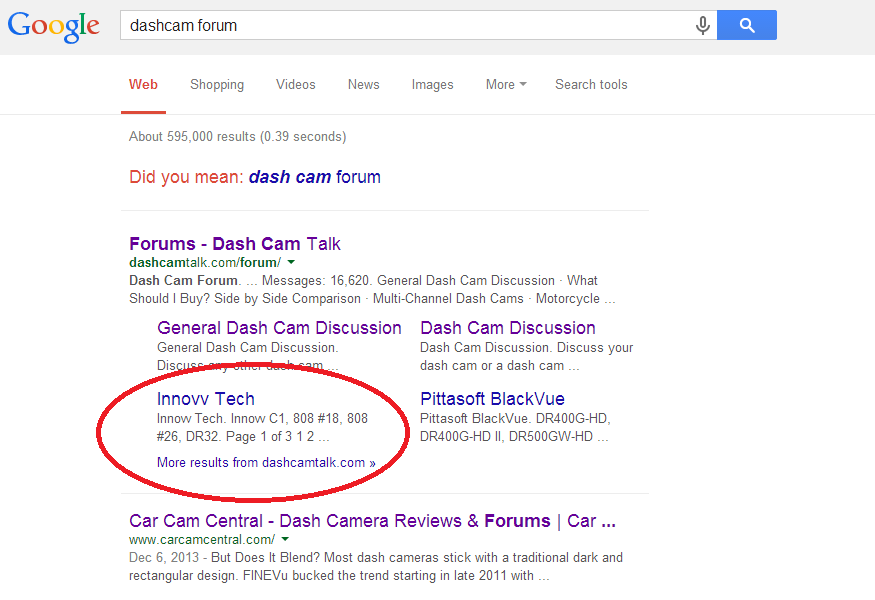Screen dimensions: 875x600
Task: Open the Images tab
Action: click(432, 84)
